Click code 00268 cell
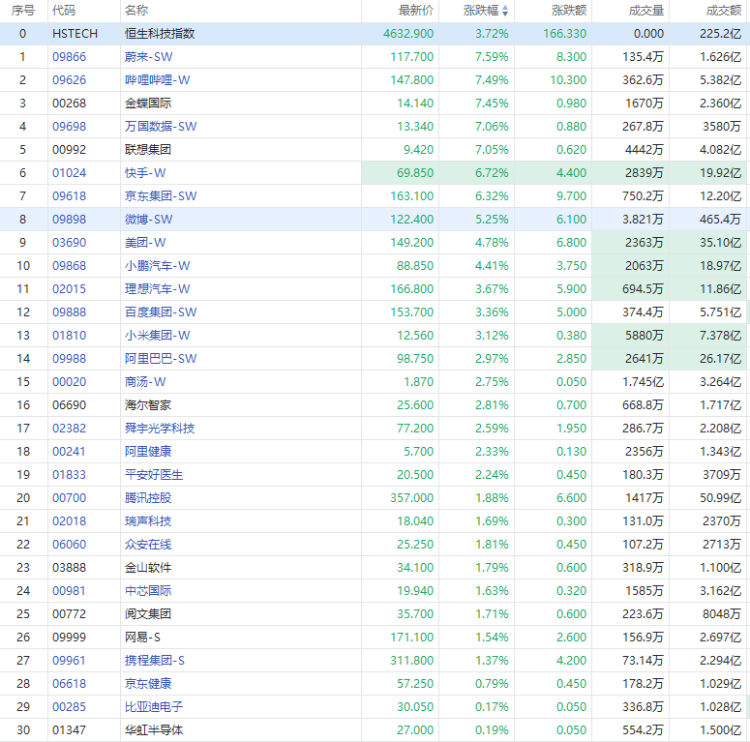 click(69, 103)
